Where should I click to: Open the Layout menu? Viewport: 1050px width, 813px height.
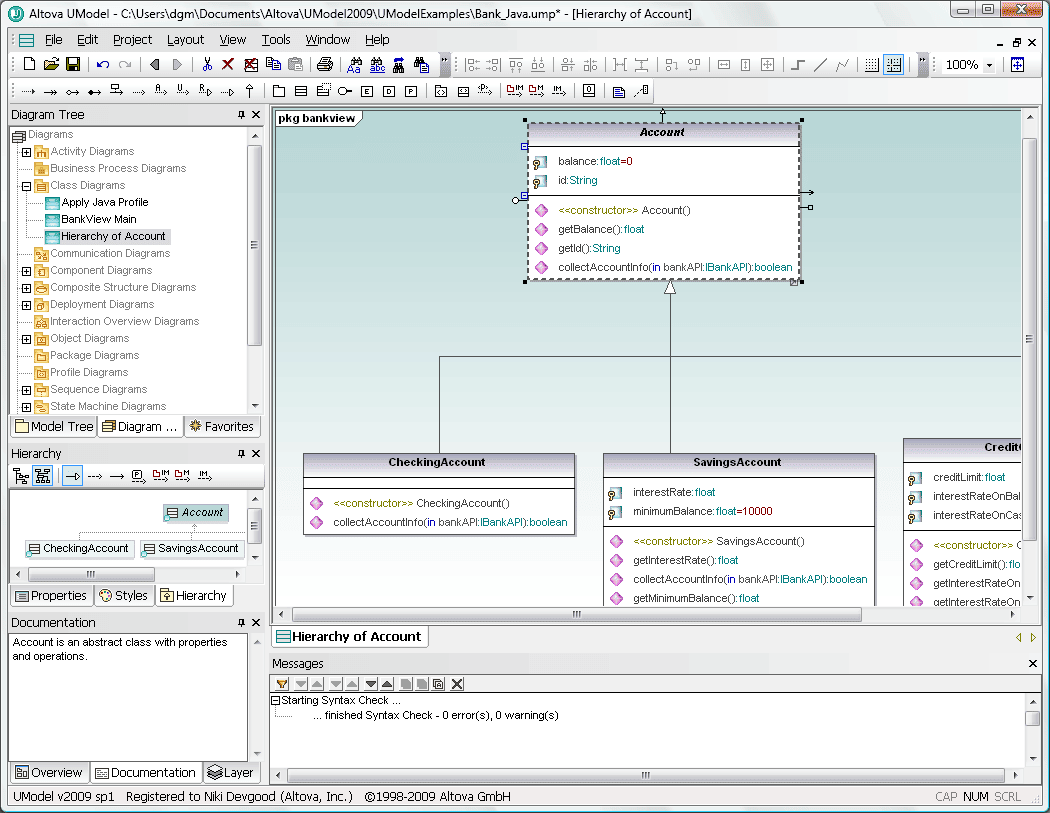(x=185, y=40)
